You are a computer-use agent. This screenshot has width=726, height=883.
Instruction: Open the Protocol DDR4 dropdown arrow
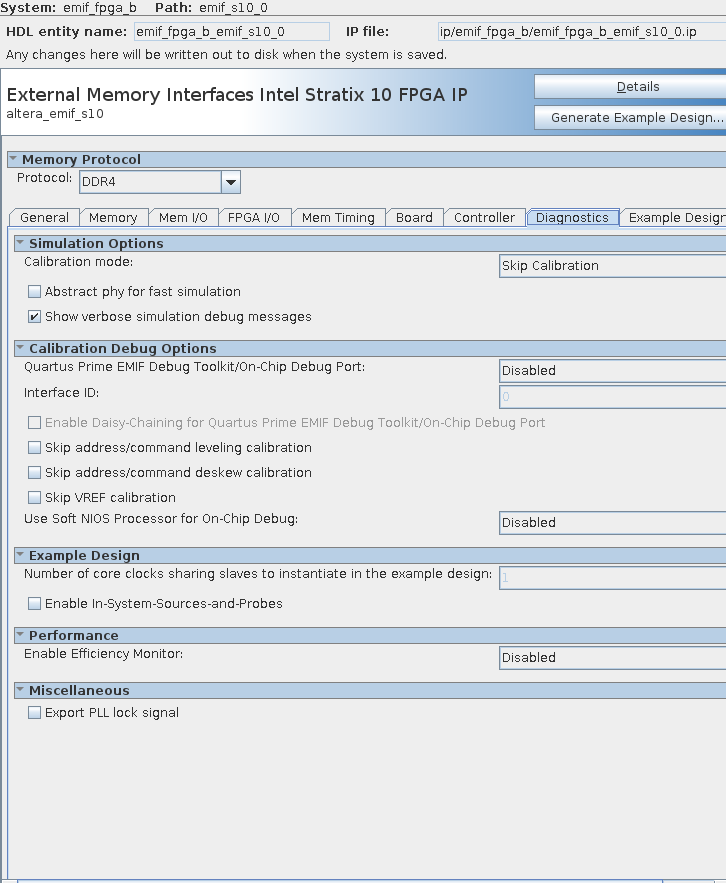point(230,182)
